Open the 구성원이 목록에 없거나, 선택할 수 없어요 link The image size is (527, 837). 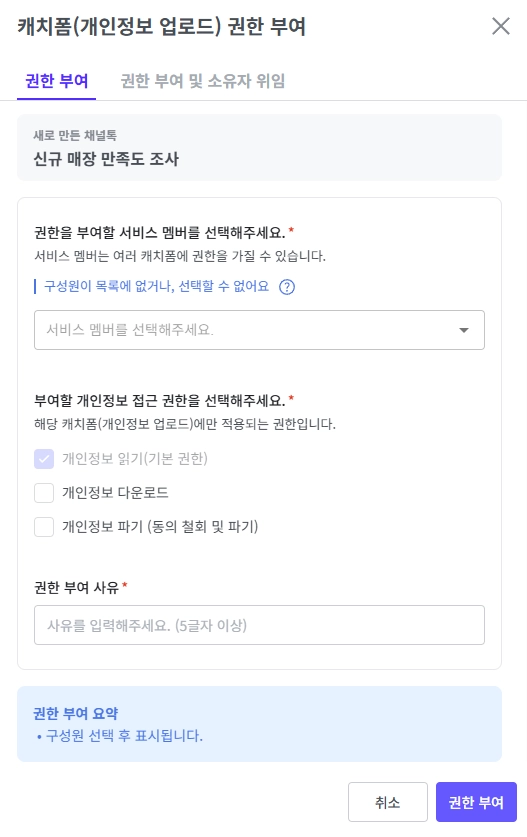[156, 287]
